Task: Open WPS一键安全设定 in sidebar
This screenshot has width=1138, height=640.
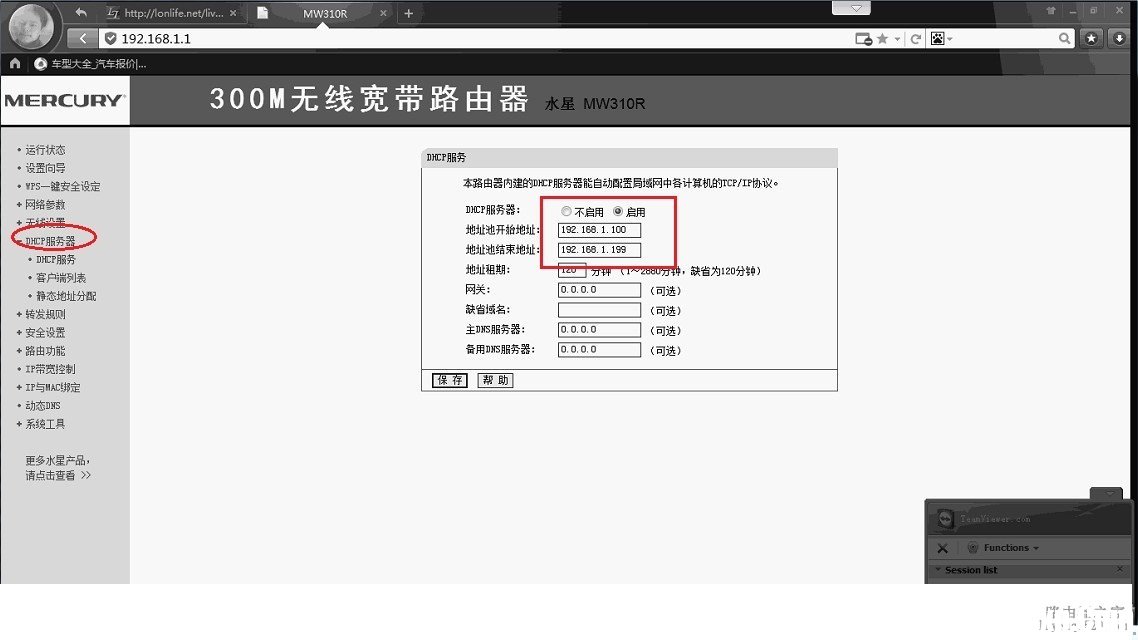Action: point(62,186)
